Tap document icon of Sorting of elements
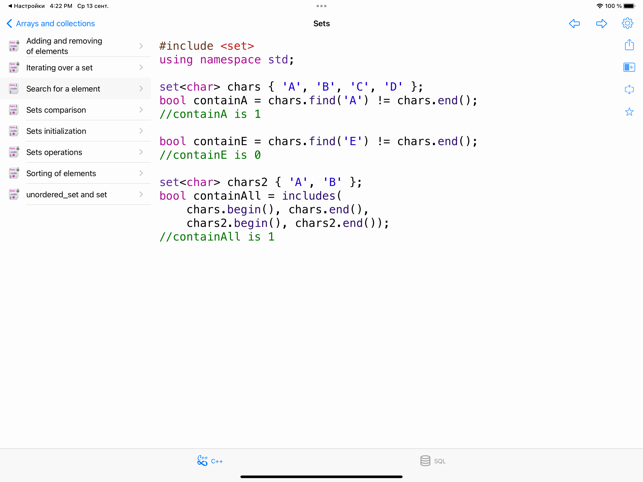The image size is (643, 482). (14, 173)
